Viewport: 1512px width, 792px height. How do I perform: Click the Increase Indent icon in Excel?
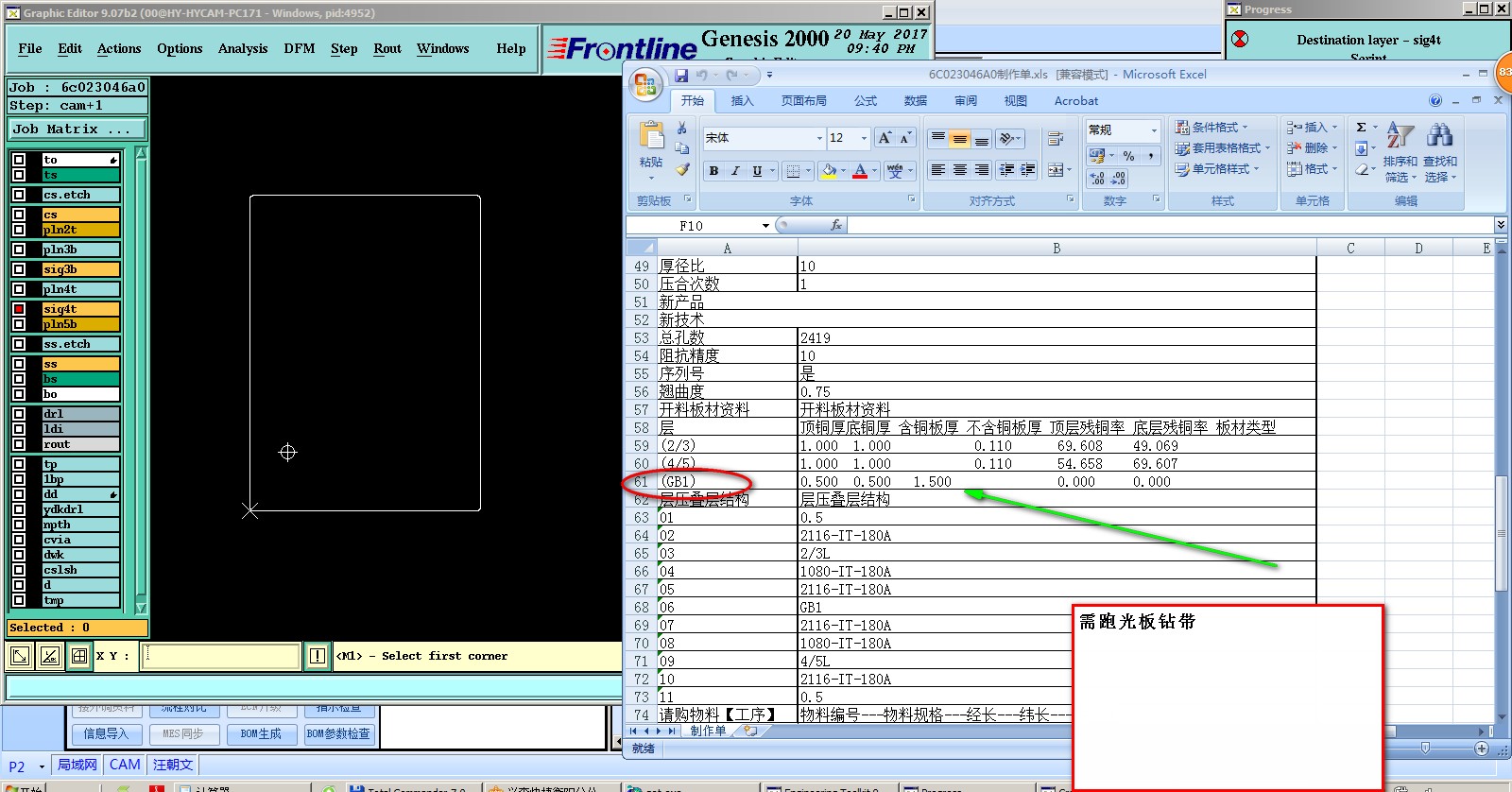[1027, 170]
